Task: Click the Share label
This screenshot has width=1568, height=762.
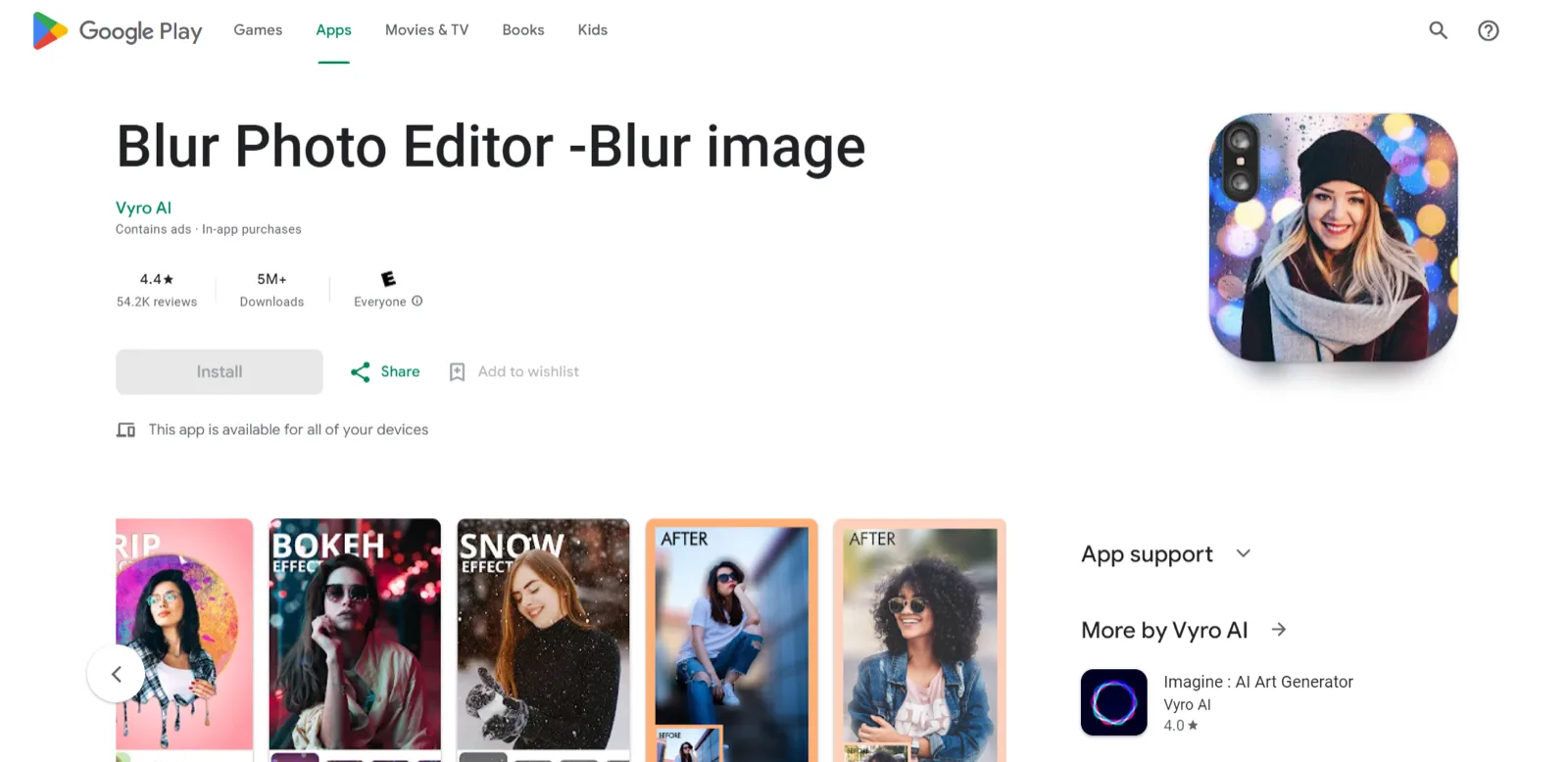Action: tap(400, 372)
